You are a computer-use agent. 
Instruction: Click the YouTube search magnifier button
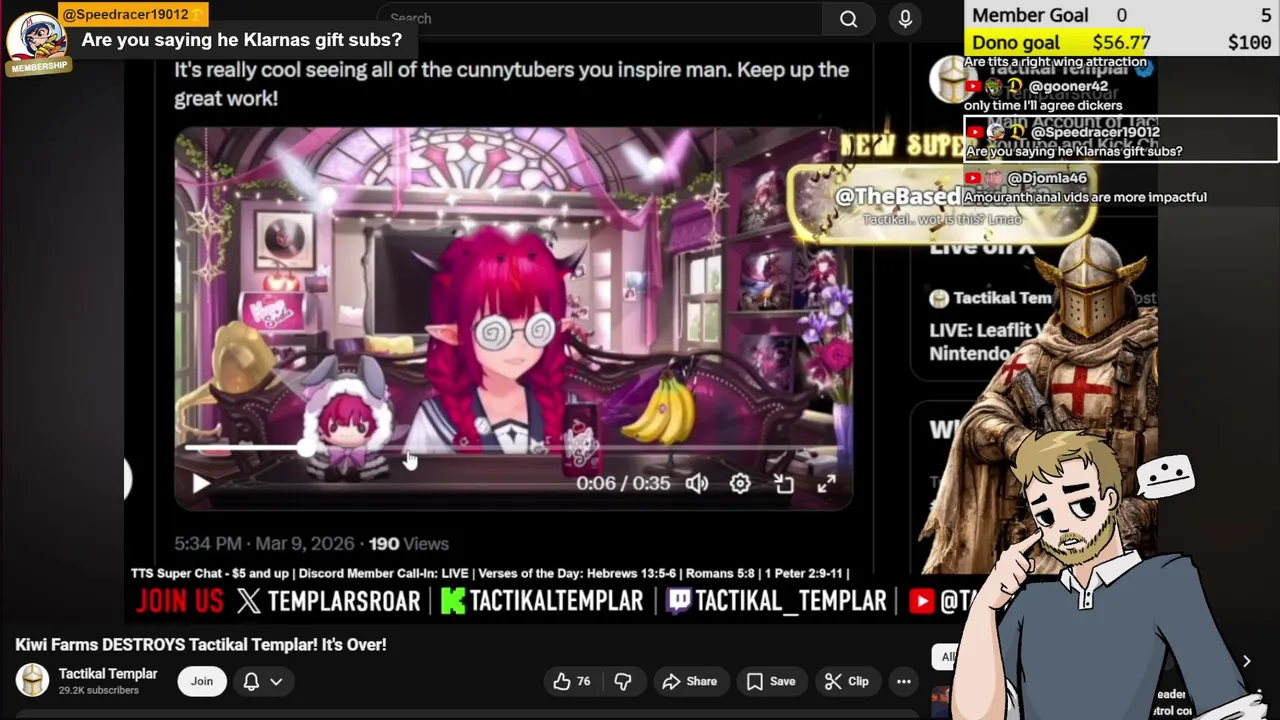click(x=849, y=18)
